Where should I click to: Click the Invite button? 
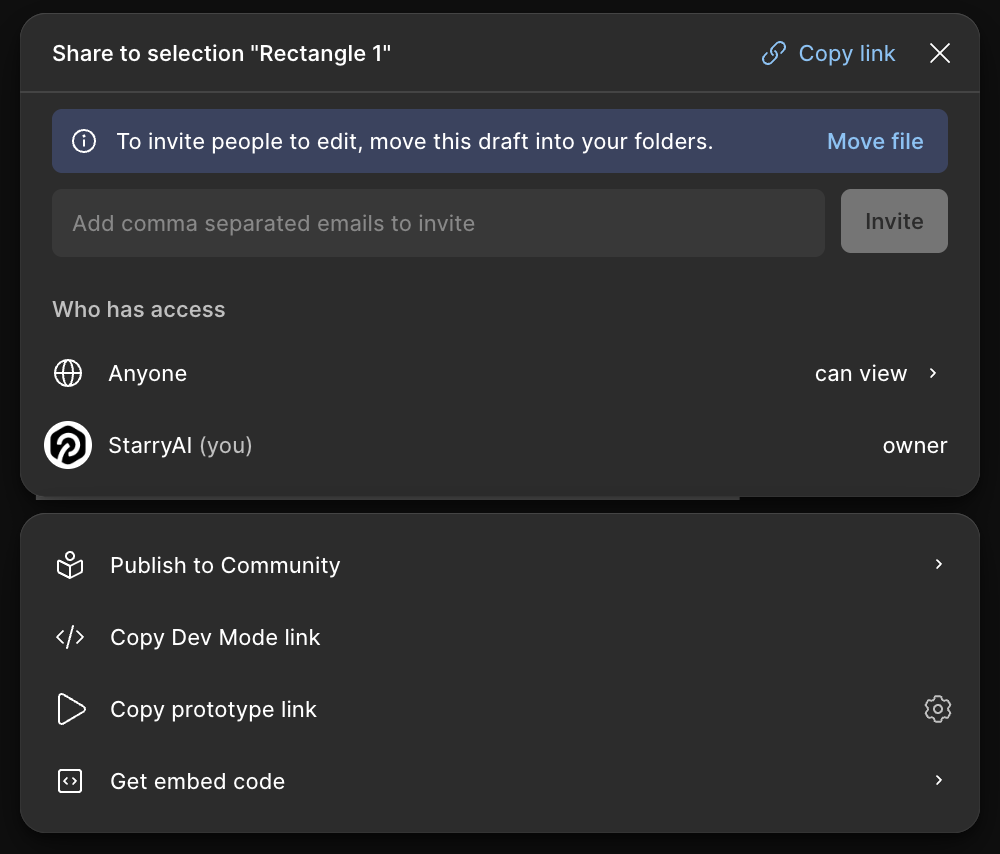(x=893, y=221)
